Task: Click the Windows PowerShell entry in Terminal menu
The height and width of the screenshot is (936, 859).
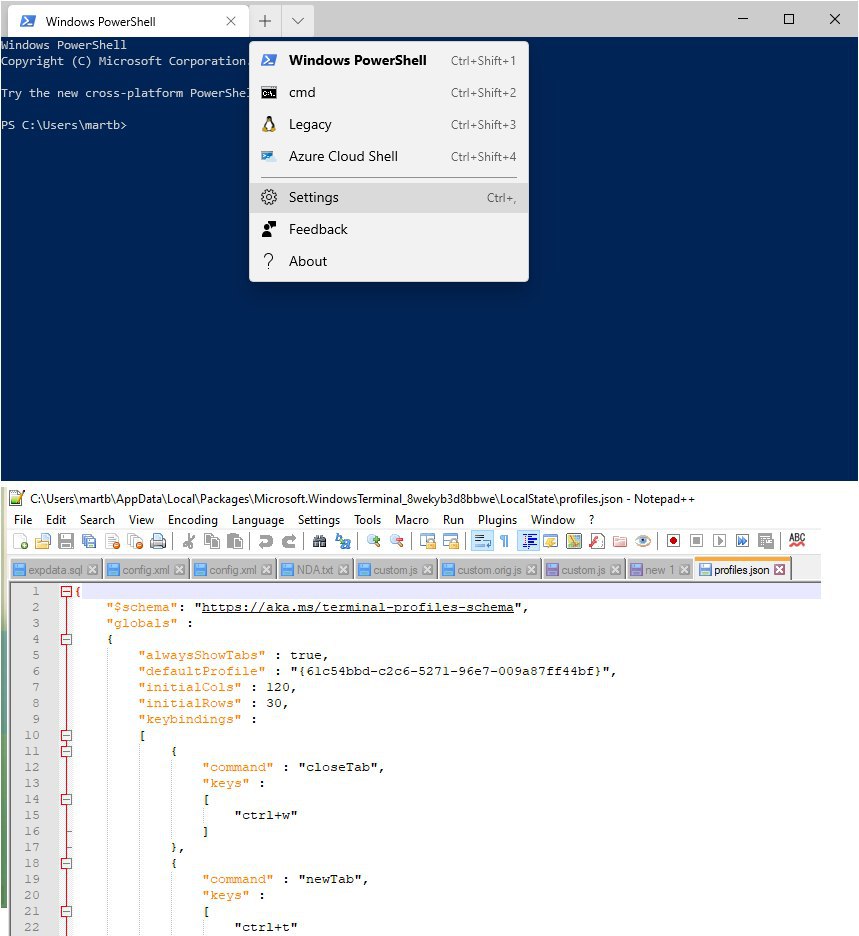Action: tap(389, 60)
